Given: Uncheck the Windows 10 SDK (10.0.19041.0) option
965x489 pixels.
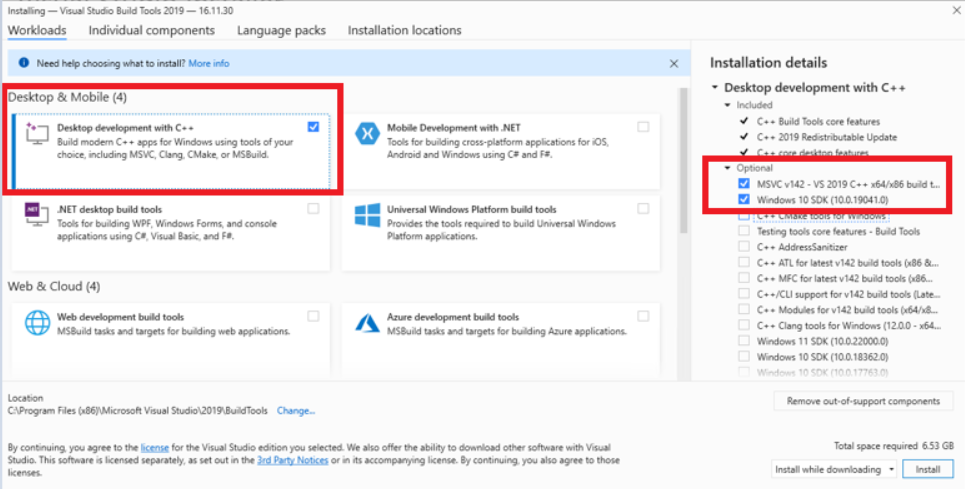Looking at the screenshot, I should pos(743,200).
